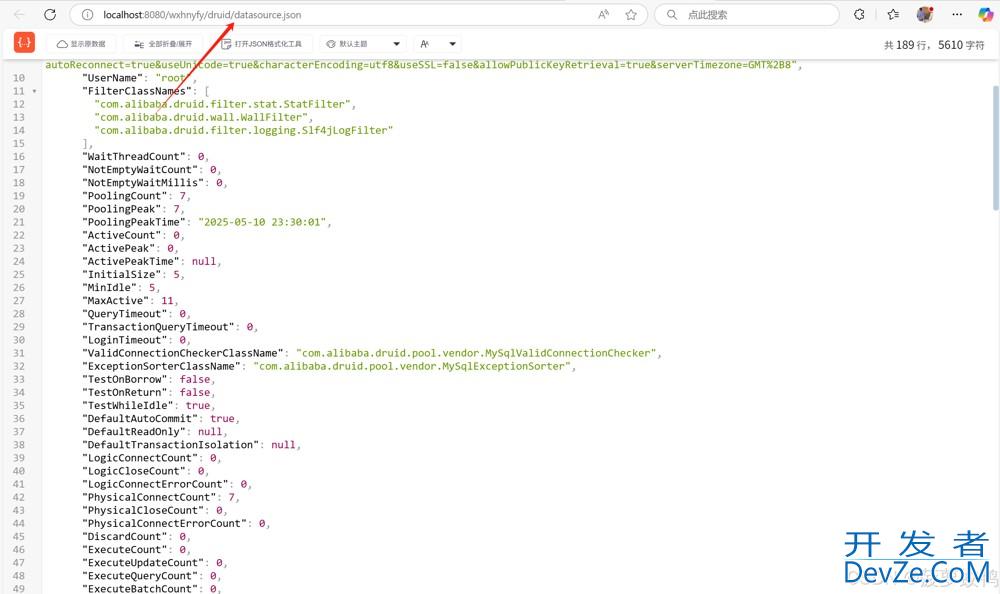Open the favorites list icon

[893, 15]
